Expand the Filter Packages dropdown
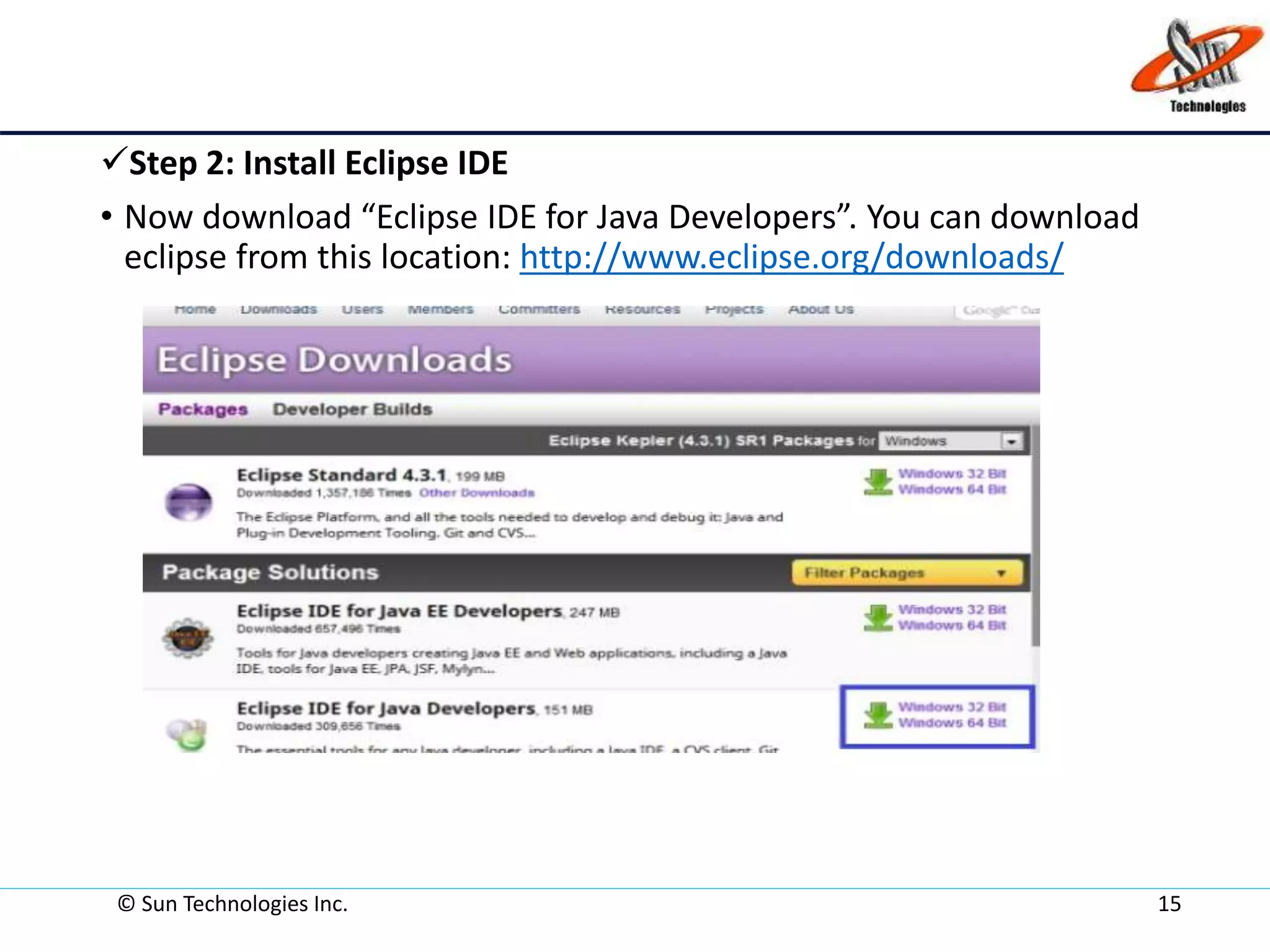This screenshot has height=952, width=1270. click(x=907, y=573)
